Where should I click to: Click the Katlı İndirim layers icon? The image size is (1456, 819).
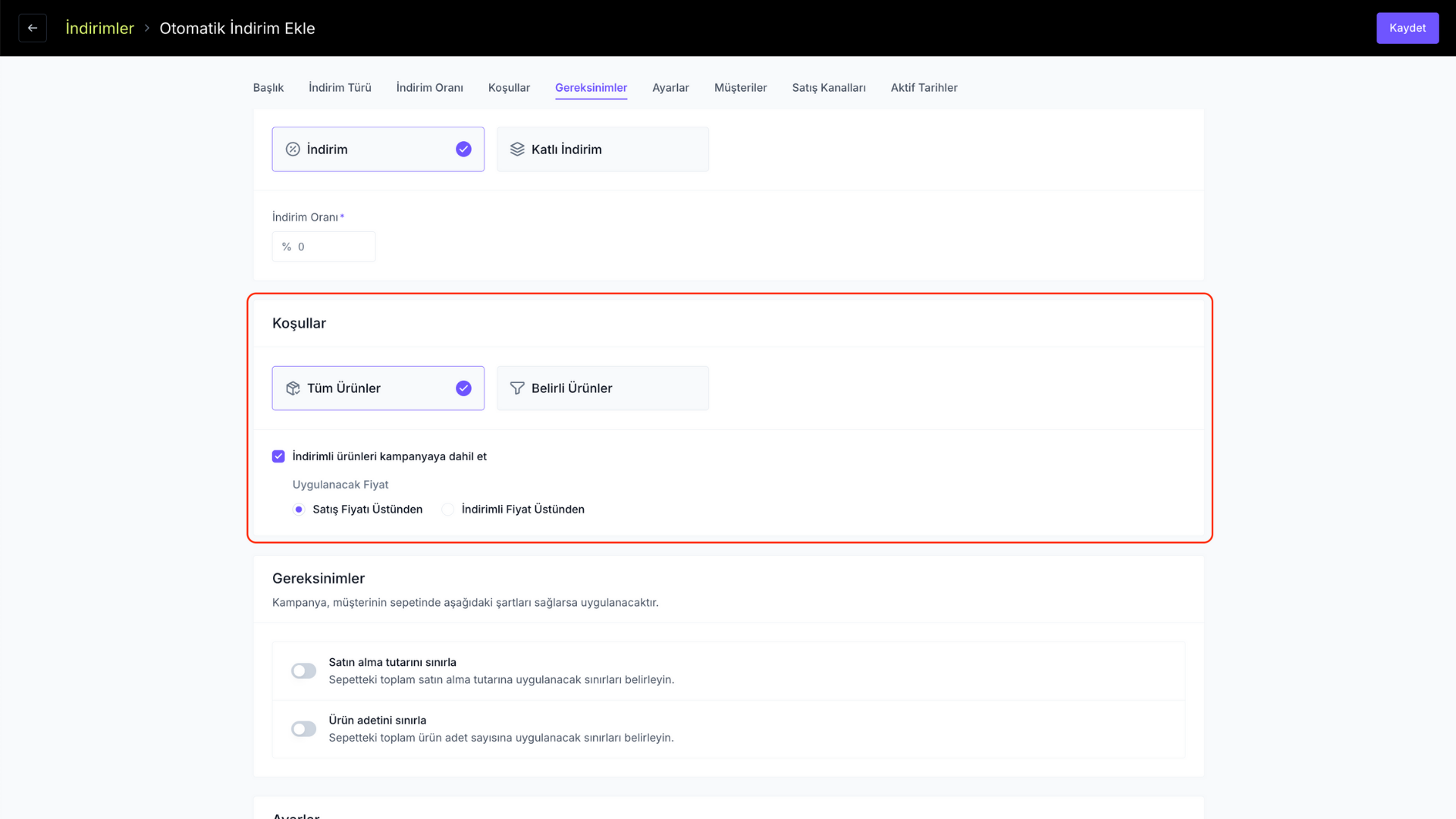(x=517, y=149)
